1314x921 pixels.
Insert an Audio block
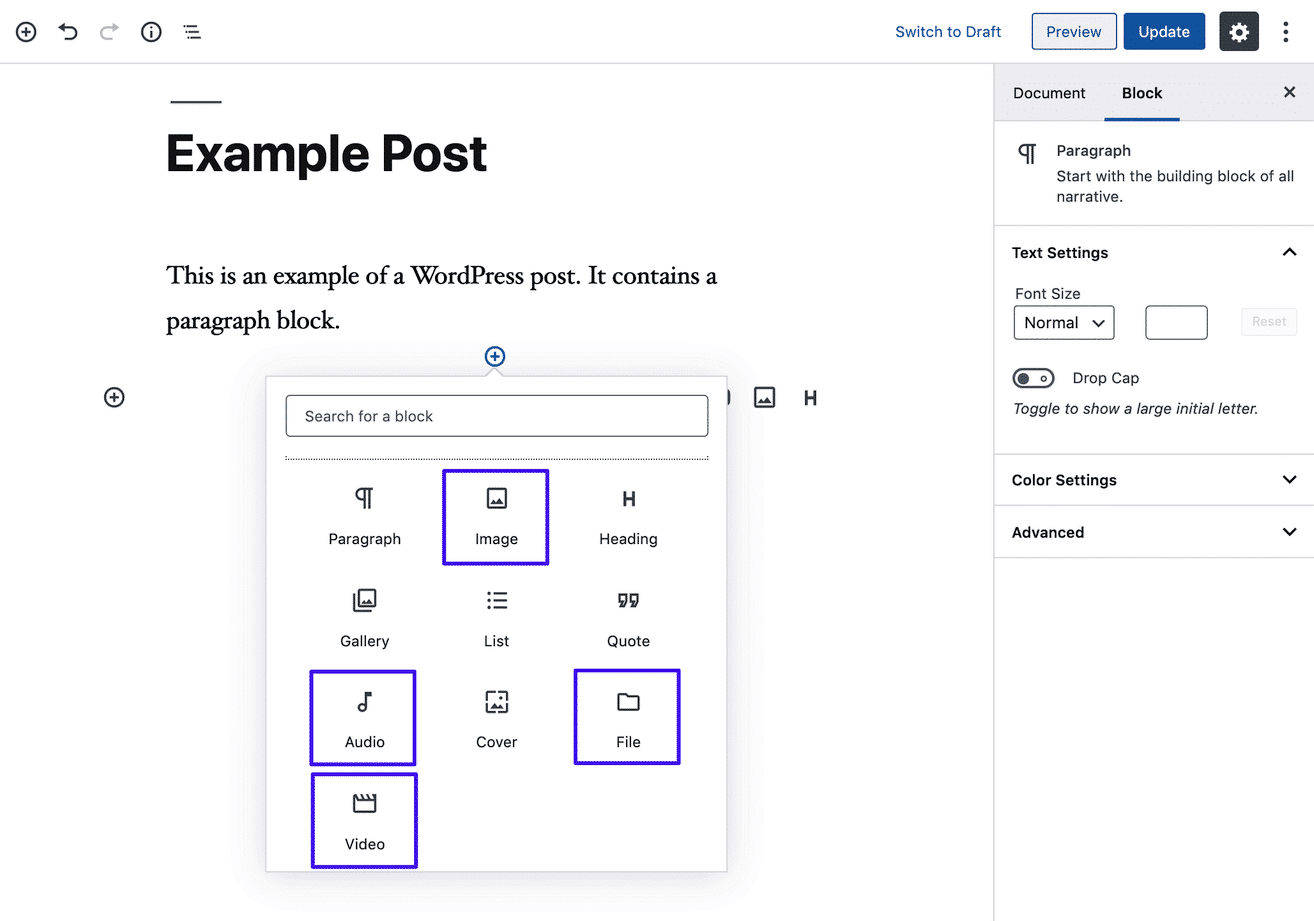[x=363, y=717]
